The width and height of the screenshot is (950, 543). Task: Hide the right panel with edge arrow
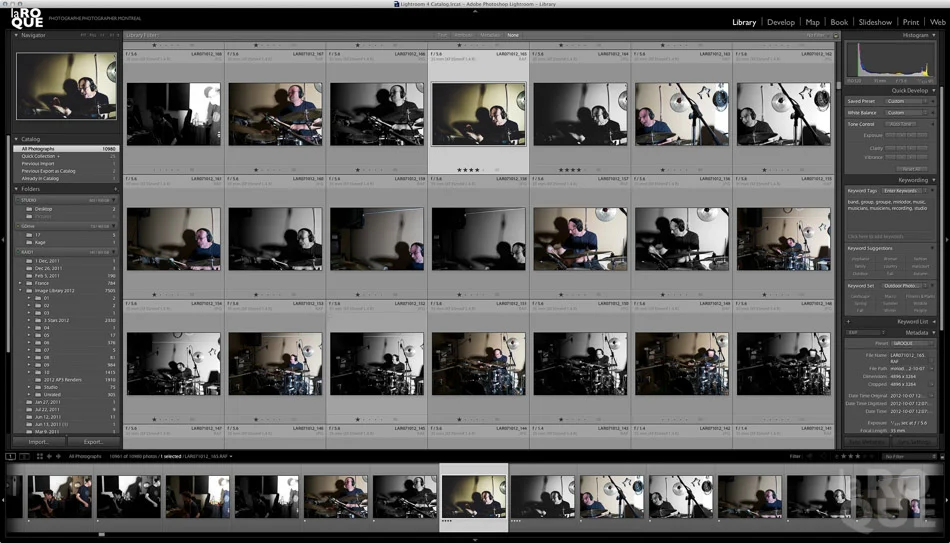coord(946,240)
